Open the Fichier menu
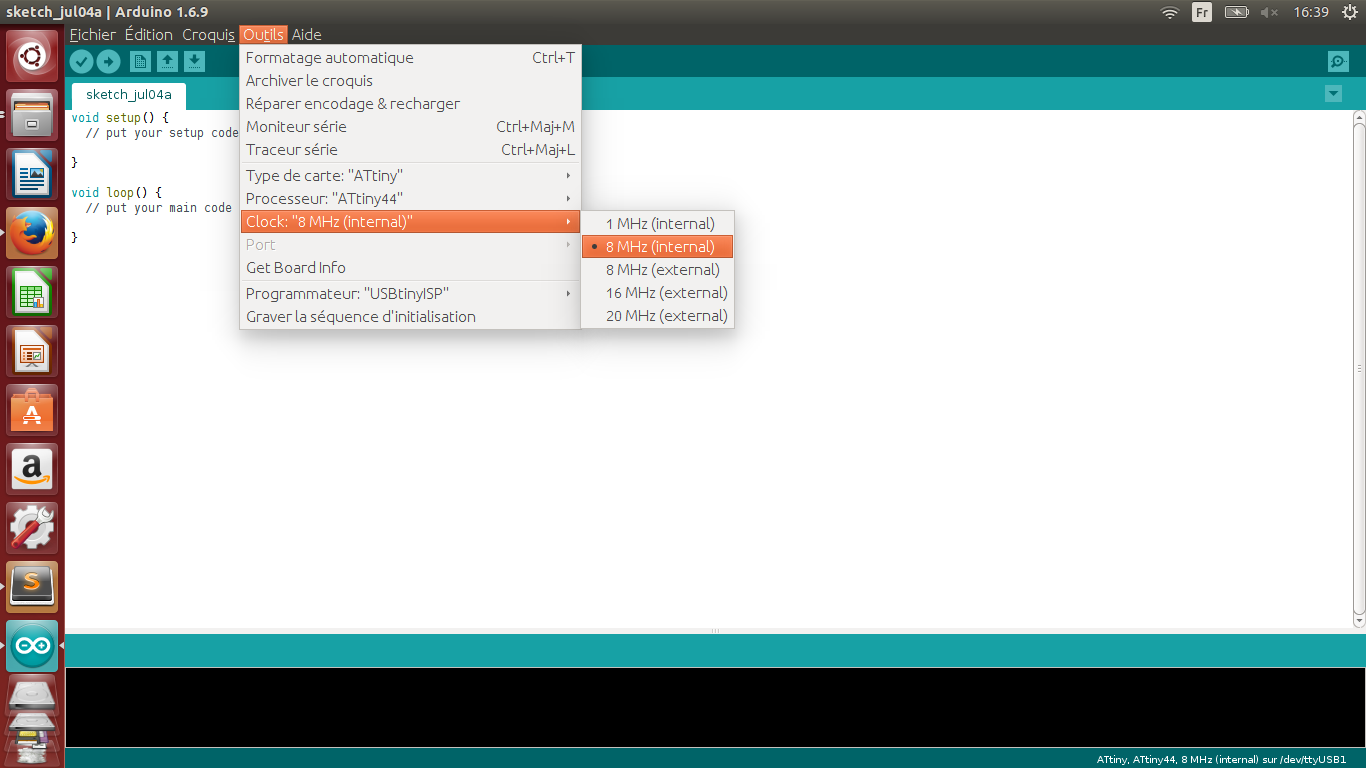This screenshot has height=768, width=1366. 93,34
